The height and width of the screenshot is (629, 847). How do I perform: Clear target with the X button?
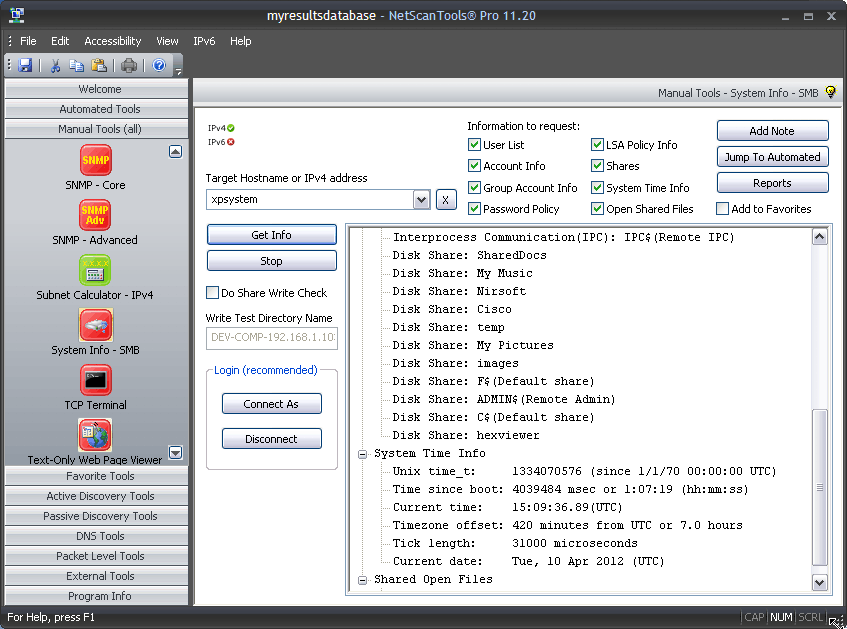click(x=446, y=200)
